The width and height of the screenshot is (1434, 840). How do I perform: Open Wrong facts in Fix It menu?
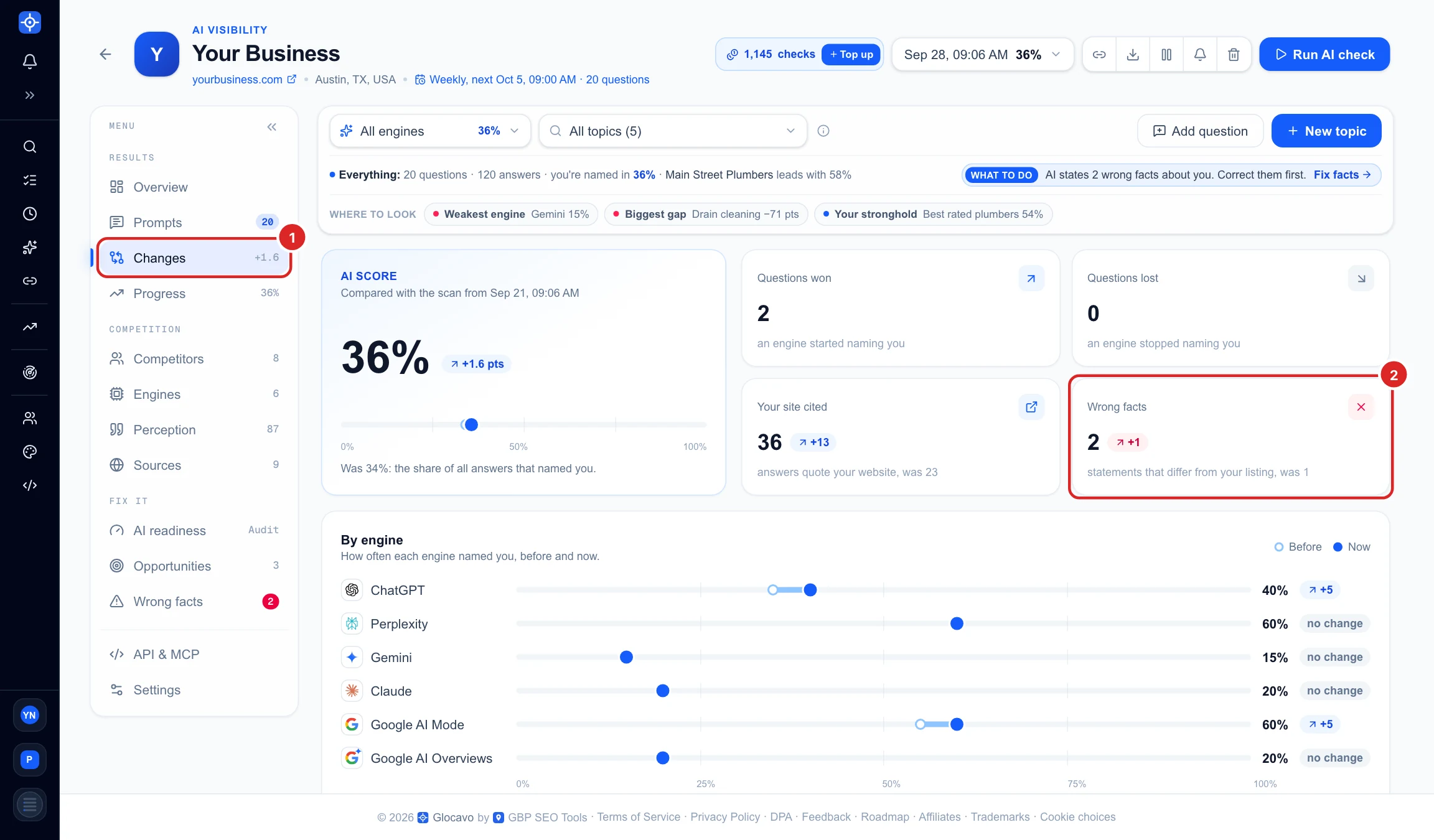194,602
